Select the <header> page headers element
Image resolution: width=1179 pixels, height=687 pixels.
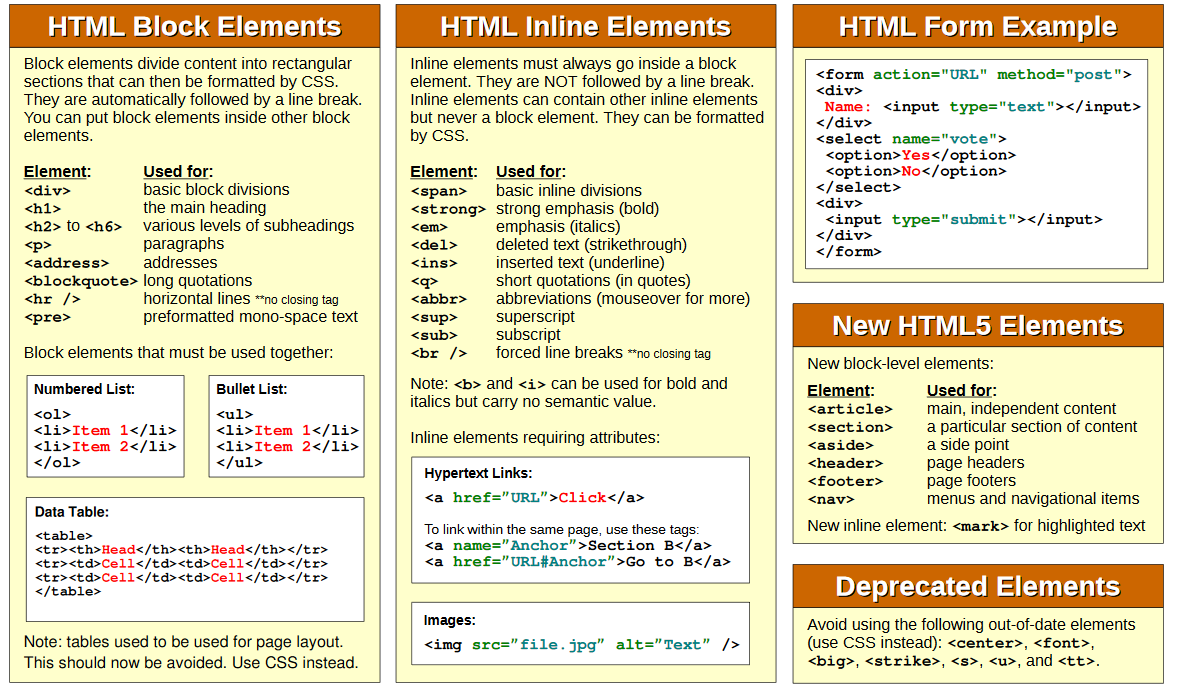point(845,463)
